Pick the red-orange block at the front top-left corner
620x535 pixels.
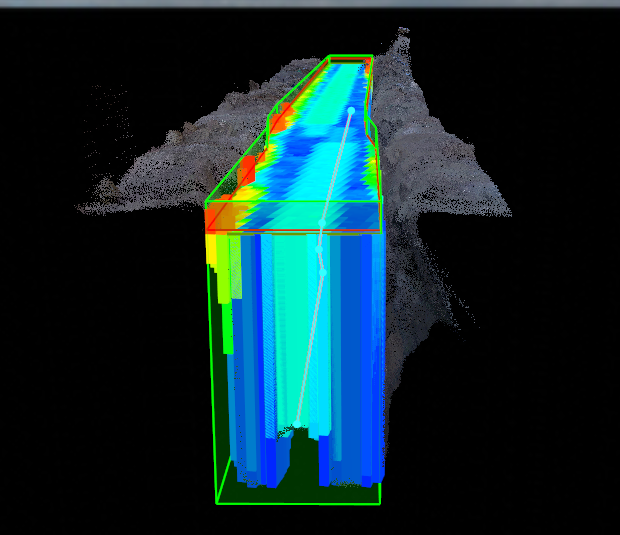[224, 217]
